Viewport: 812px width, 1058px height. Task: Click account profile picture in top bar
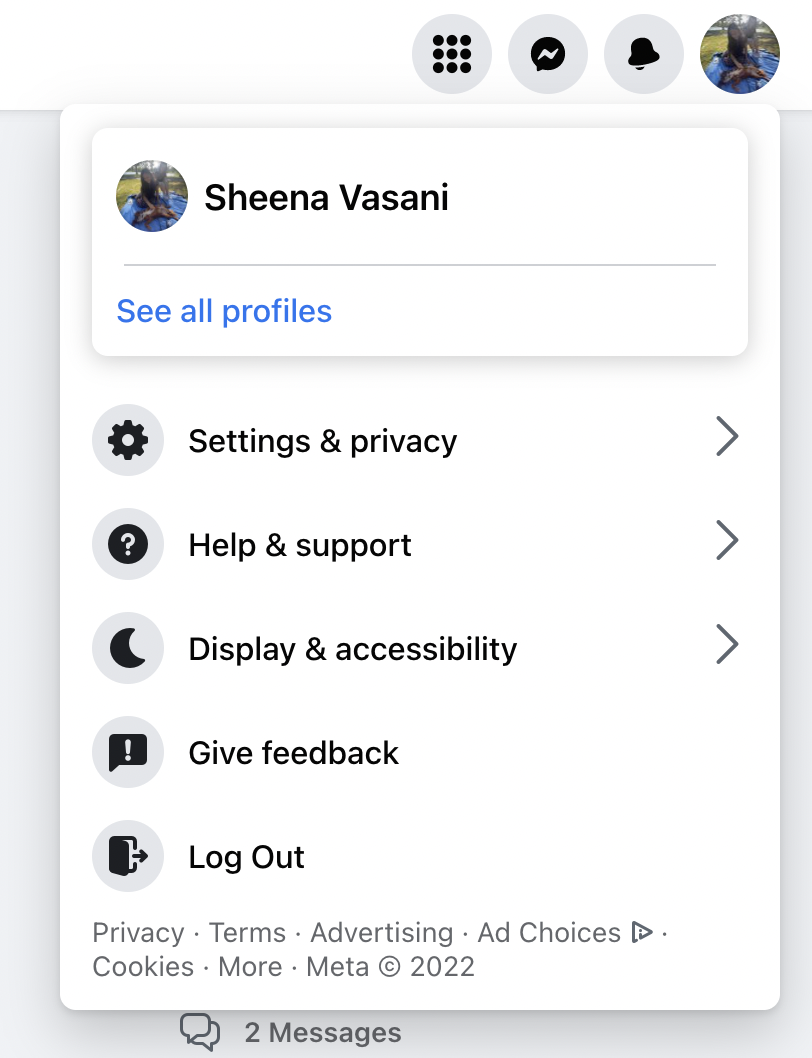[x=740, y=54]
